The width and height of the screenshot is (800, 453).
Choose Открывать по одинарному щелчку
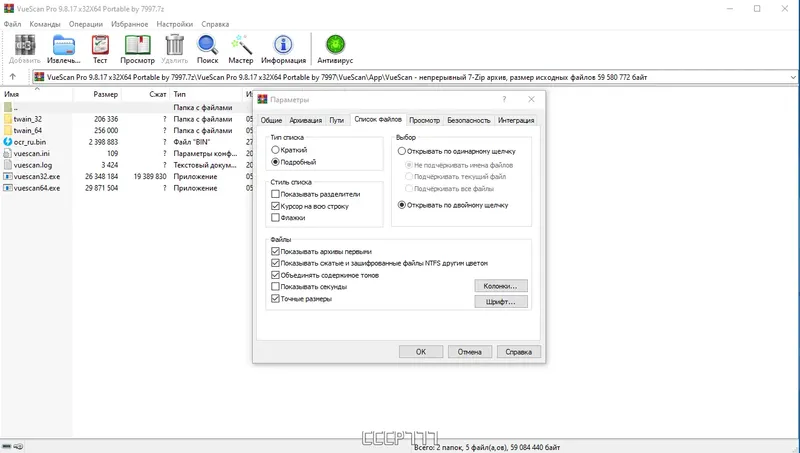pyautogui.click(x=402, y=151)
